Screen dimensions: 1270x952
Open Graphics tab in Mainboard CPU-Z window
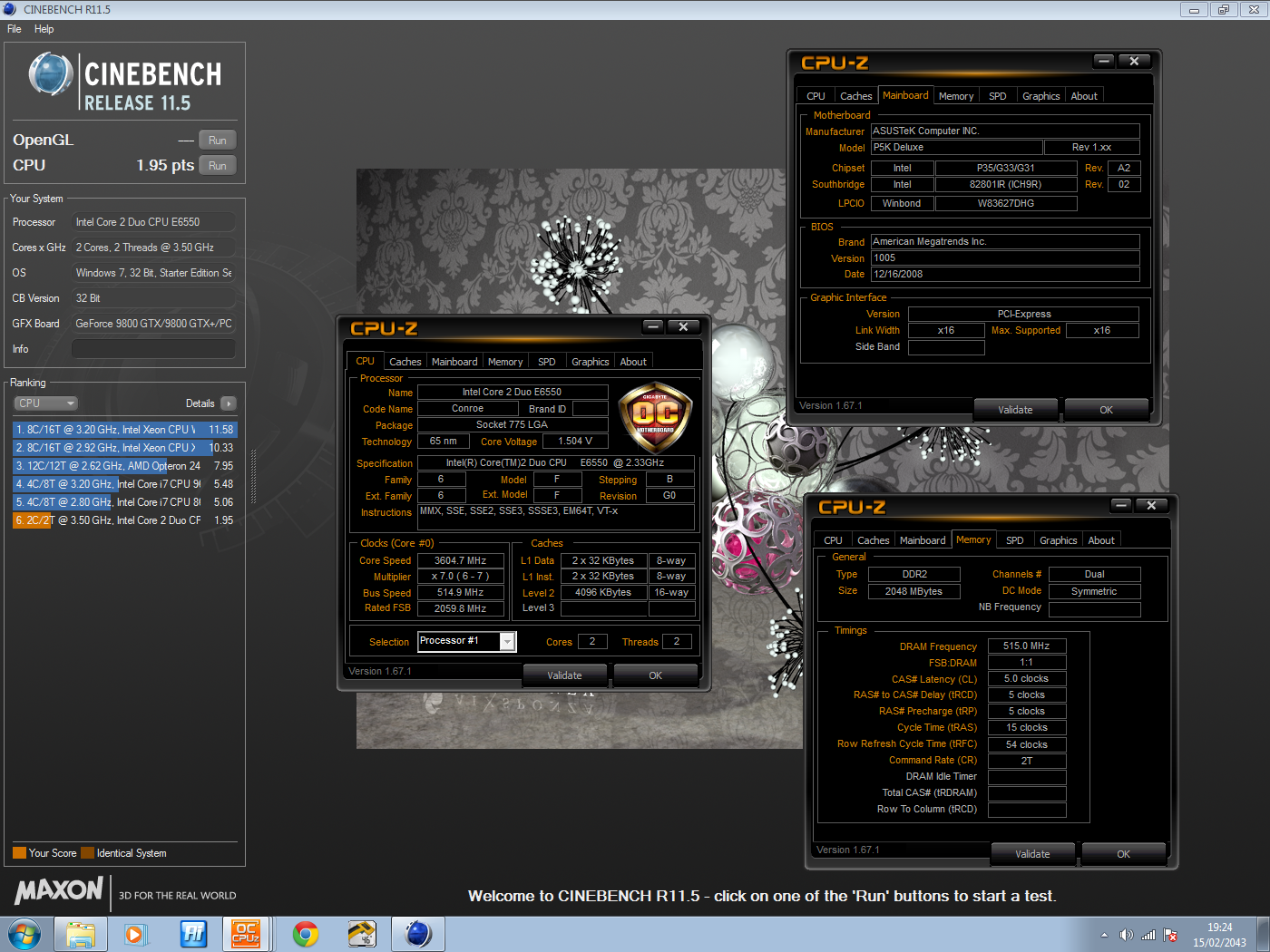pyautogui.click(x=1041, y=96)
